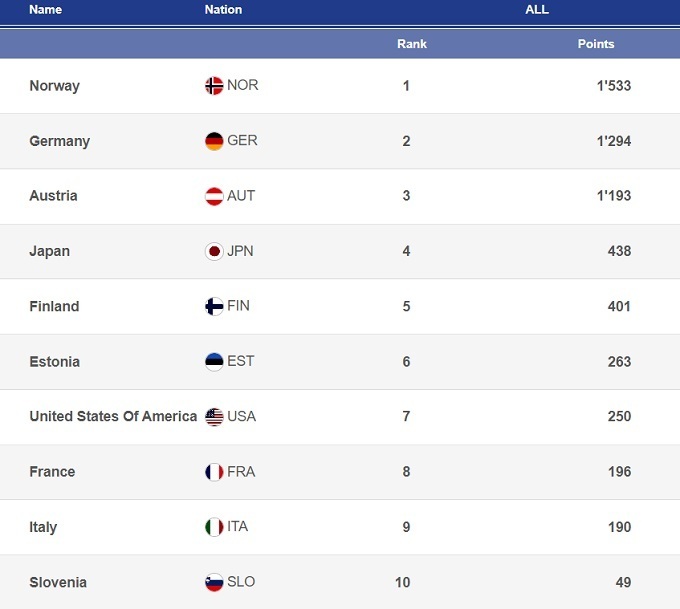Viewport: 680px width, 609px height.
Task: Click the Japan flag icon
Action: [214, 251]
